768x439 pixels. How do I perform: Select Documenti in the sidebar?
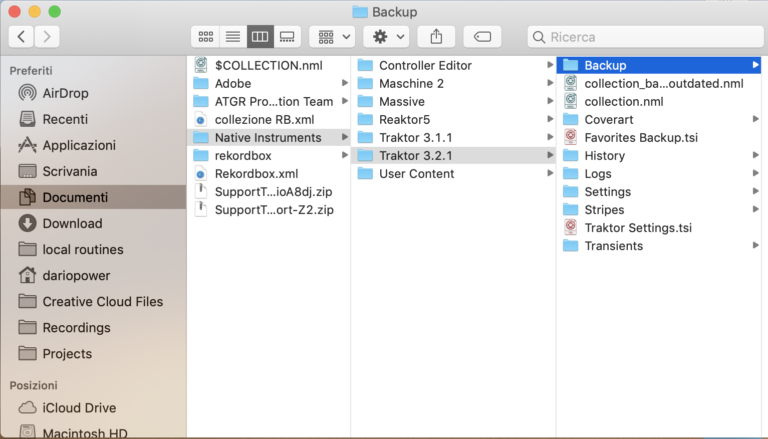point(93,197)
